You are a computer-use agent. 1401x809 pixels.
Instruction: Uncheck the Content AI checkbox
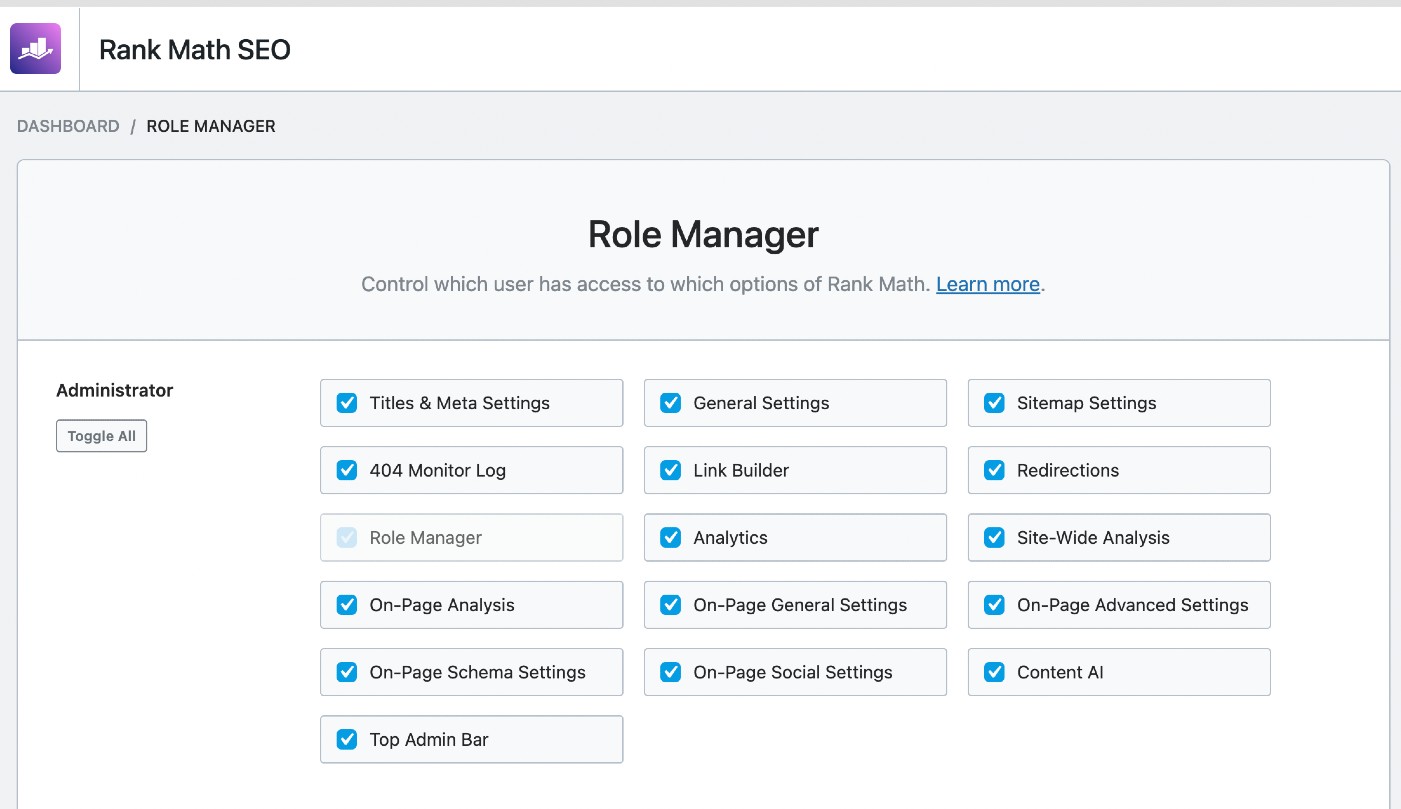994,672
